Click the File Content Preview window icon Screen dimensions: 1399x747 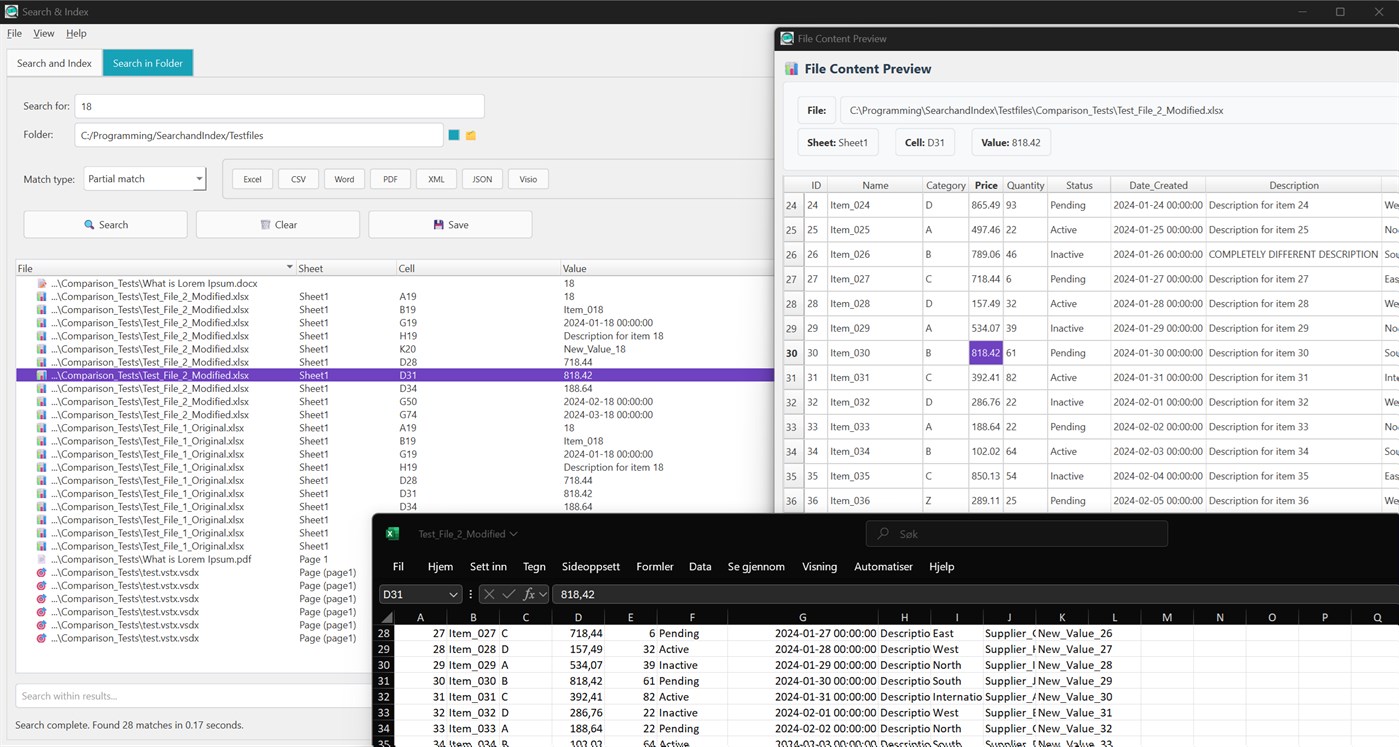click(787, 38)
